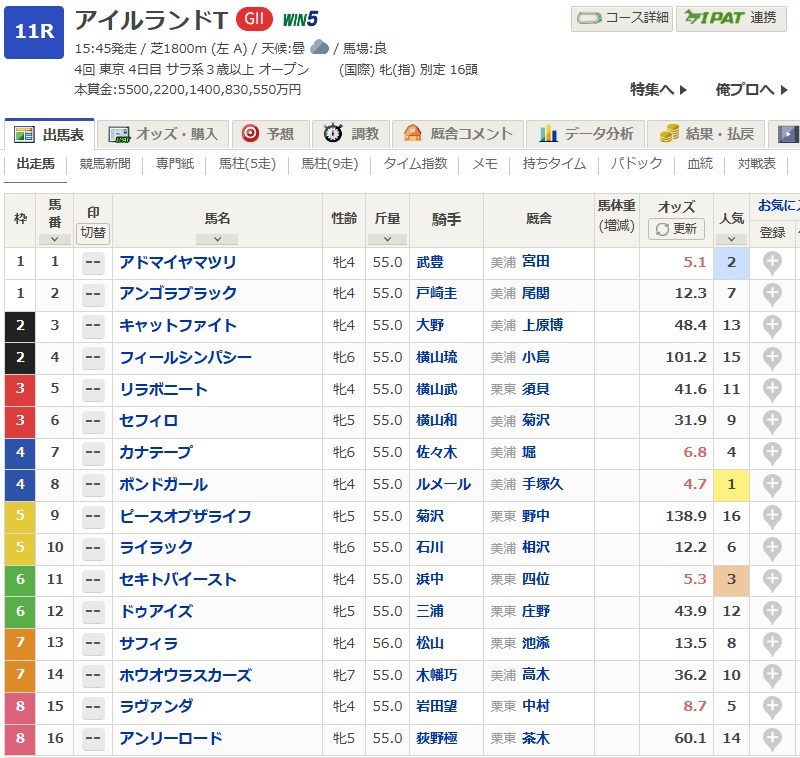This screenshot has width=800, height=758.
Task: Click plus icon in セキトバイースト row
Action: click(x=772, y=580)
